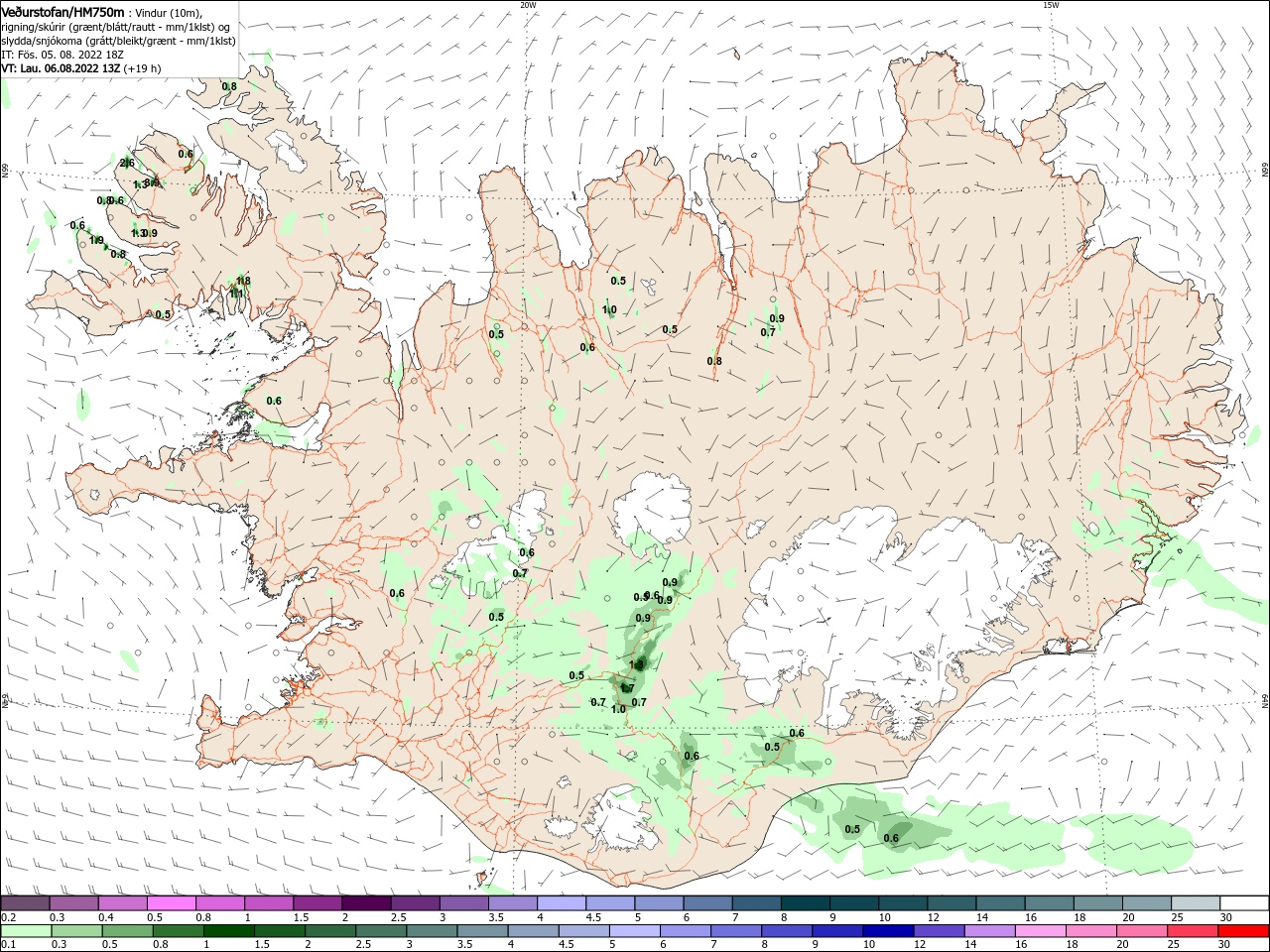Click the 15W longitude label
Viewport: 1270px width, 952px height.
[x=1051, y=4]
